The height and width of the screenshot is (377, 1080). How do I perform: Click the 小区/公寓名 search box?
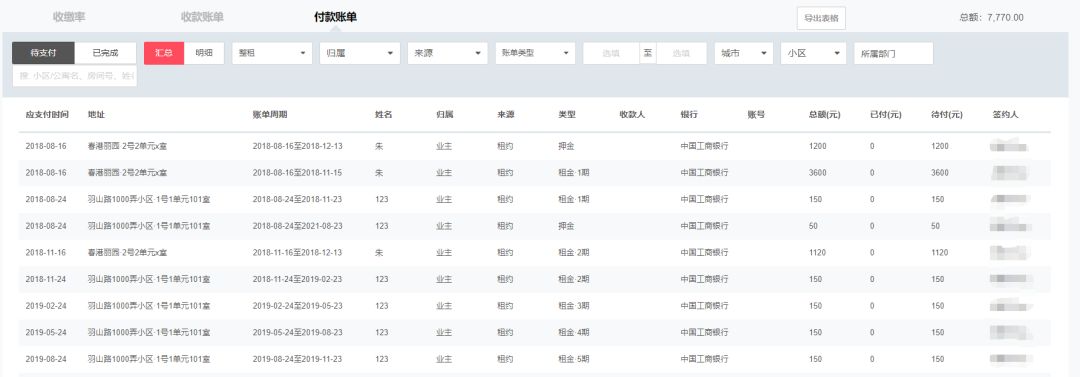(x=74, y=76)
